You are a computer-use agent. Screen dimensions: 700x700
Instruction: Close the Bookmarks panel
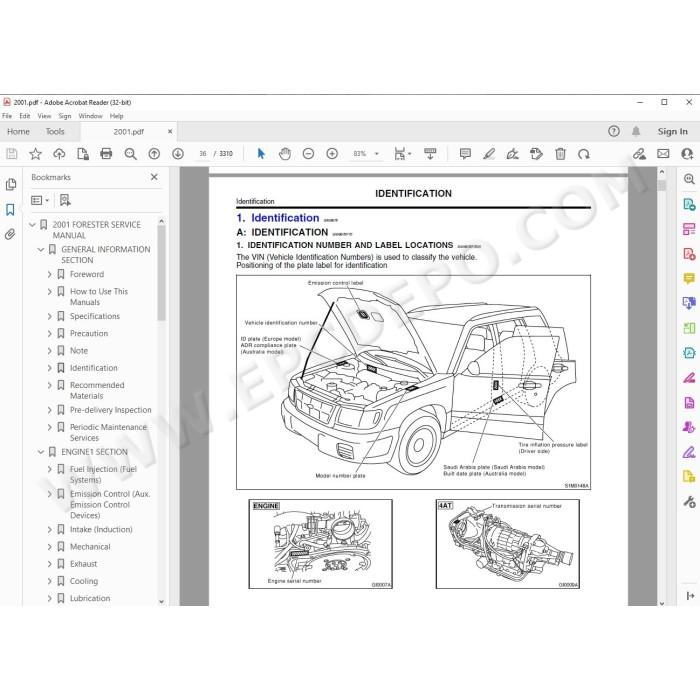[x=154, y=177]
